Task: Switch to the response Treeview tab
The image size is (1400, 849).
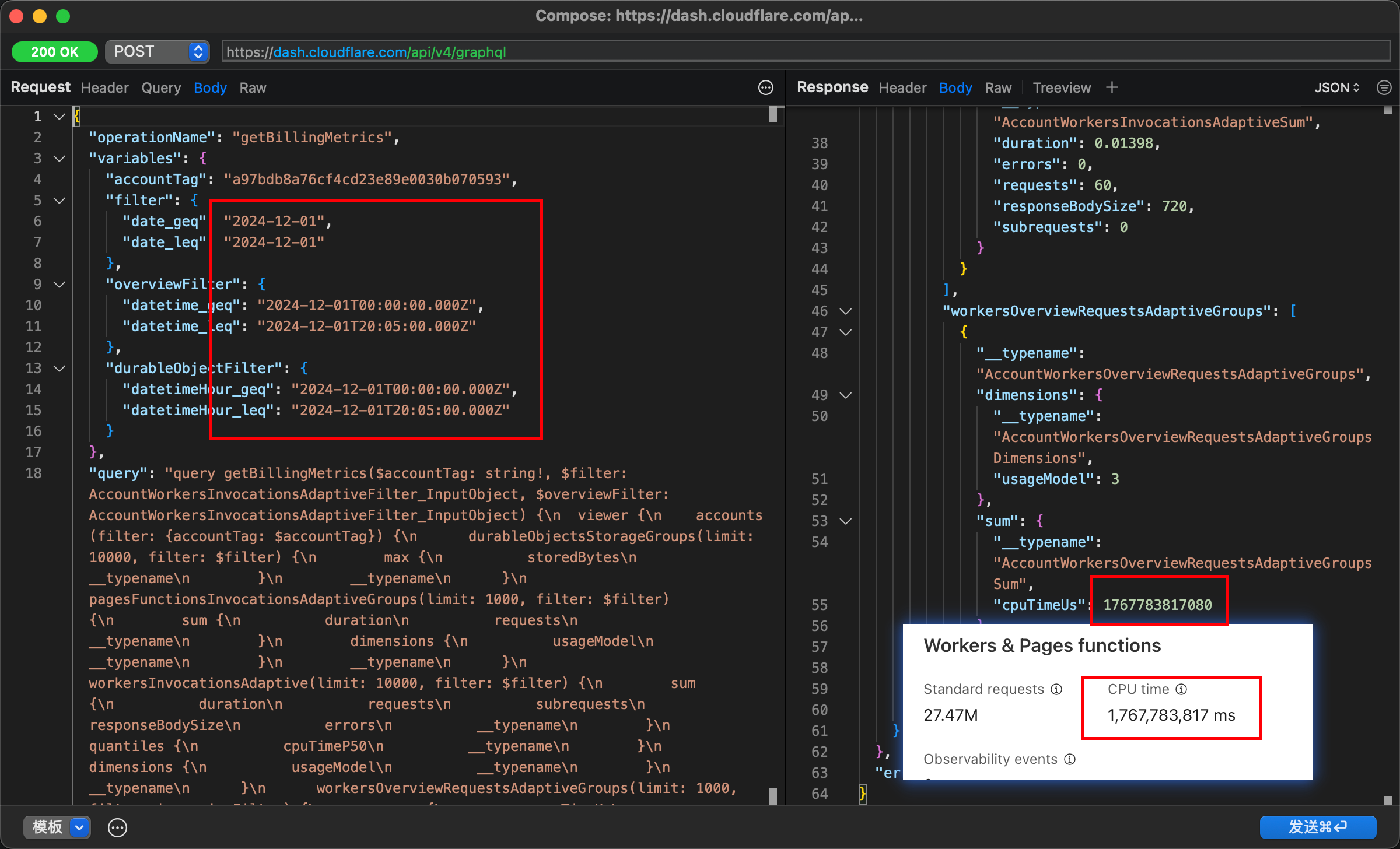Action: (1061, 87)
